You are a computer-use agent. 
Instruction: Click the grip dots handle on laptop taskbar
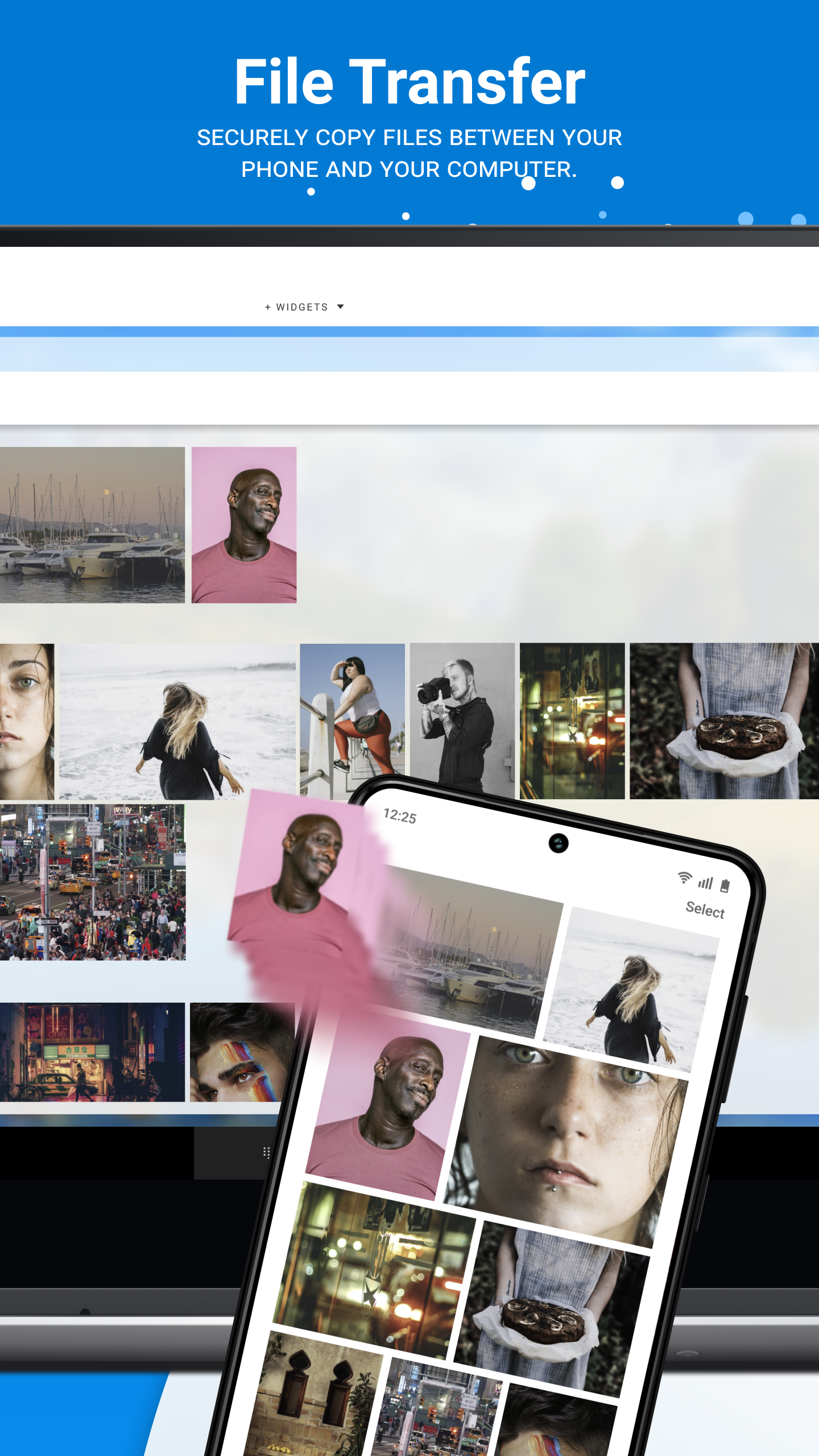point(266,1153)
